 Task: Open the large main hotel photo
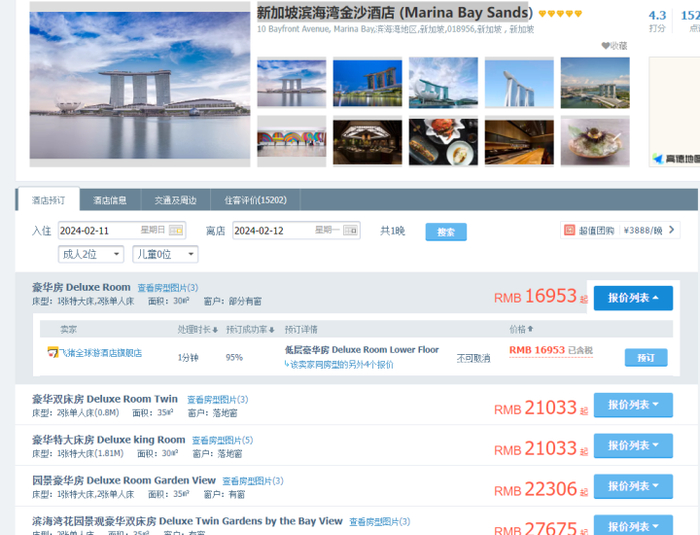click(140, 85)
